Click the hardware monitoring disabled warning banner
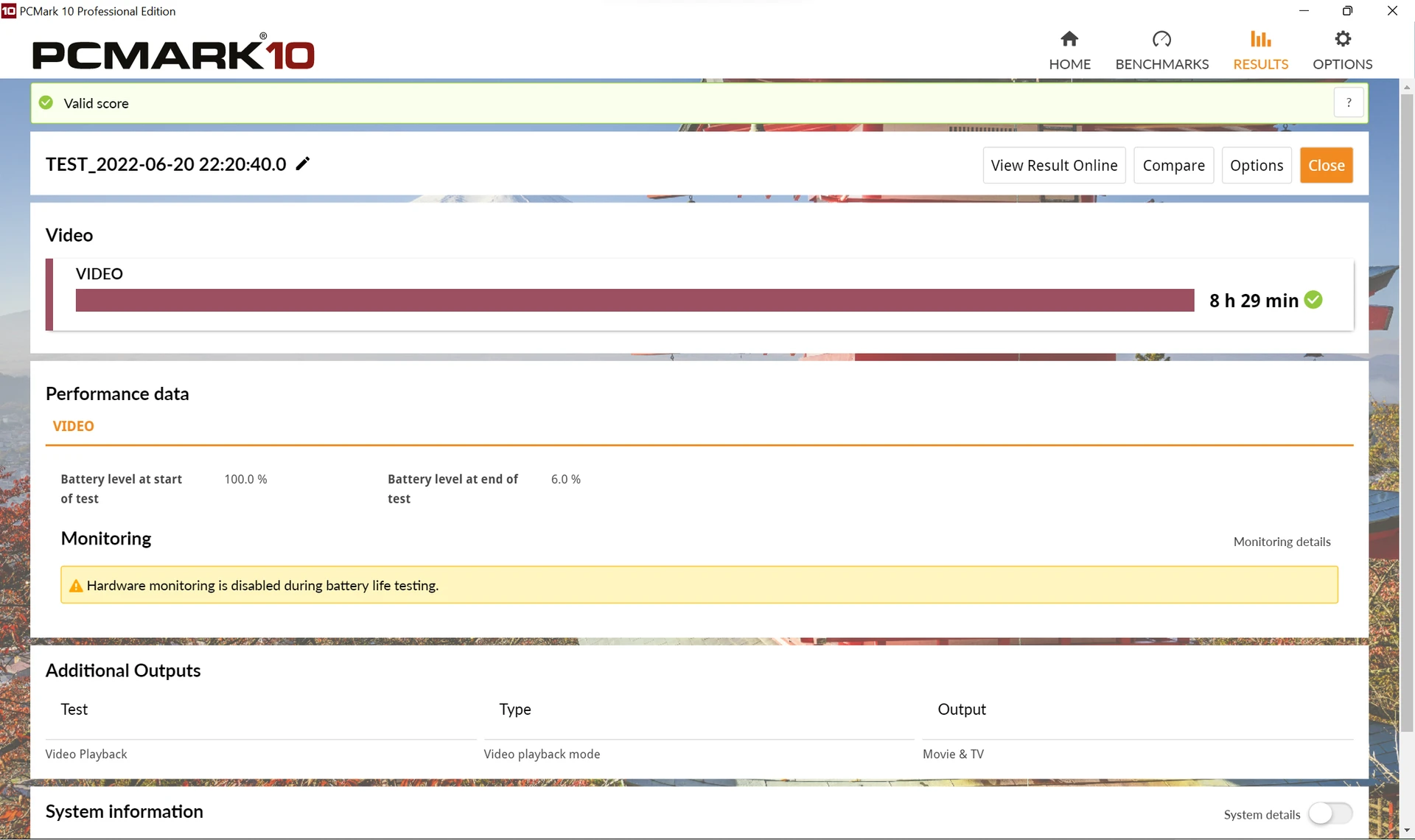Image resolution: width=1415 pixels, height=840 pixels. [699, 585]
